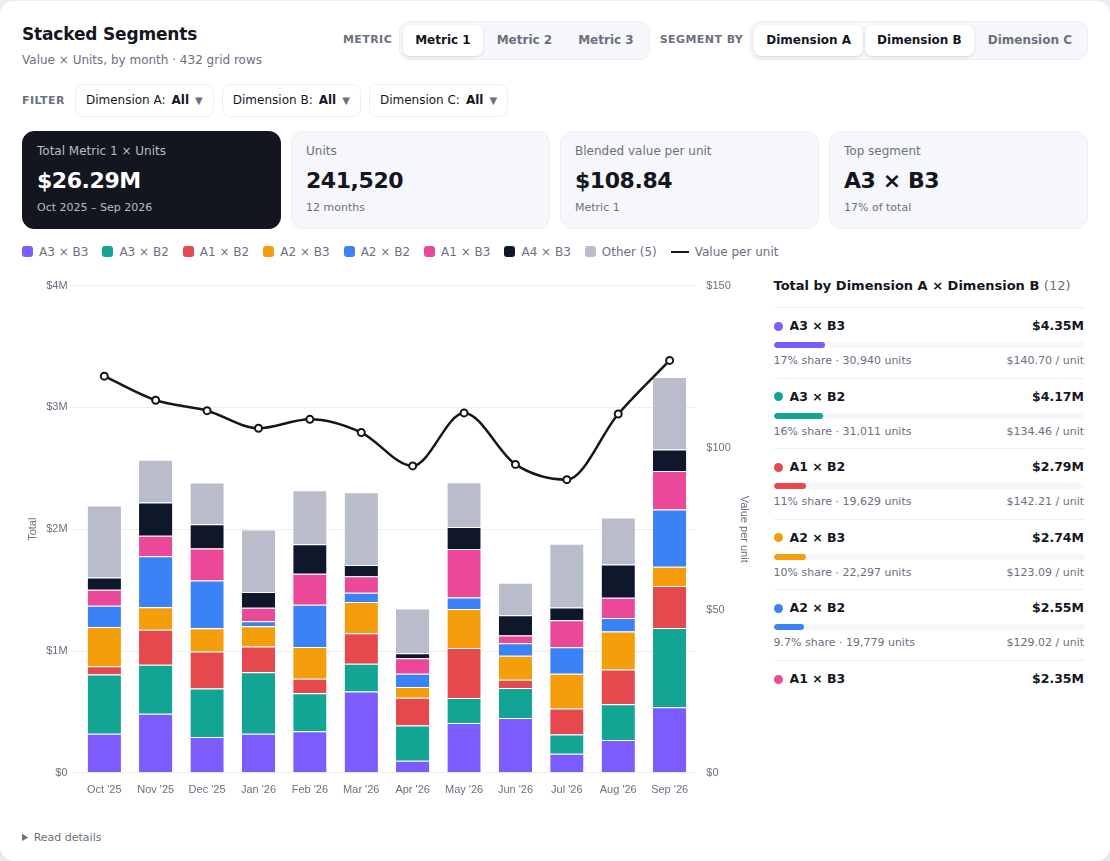Toggle Dimension A segmentation
Viewport: 1110px width, 861px height.
click(x=808, y=40)
